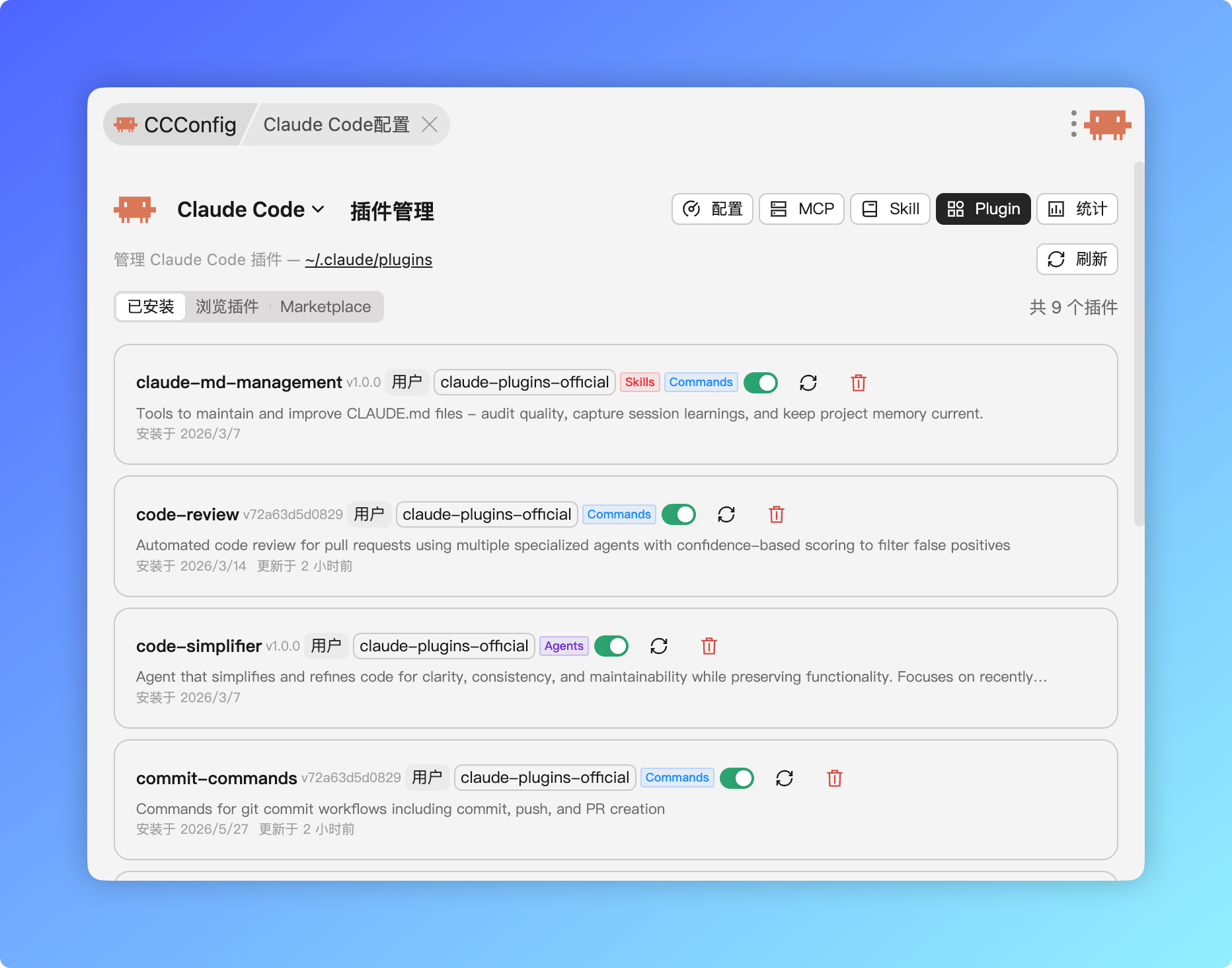Open the 配置 settings section
This screenshot has height=968, width=1232.
(712, 209)
